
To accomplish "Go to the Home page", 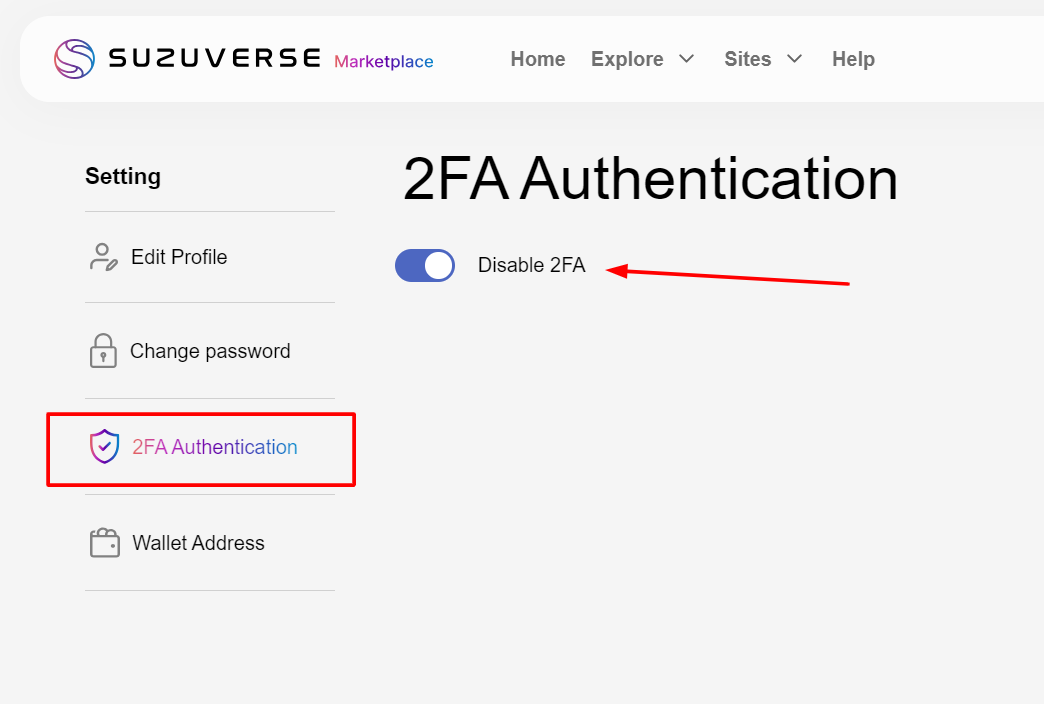I will pos(538,59).
